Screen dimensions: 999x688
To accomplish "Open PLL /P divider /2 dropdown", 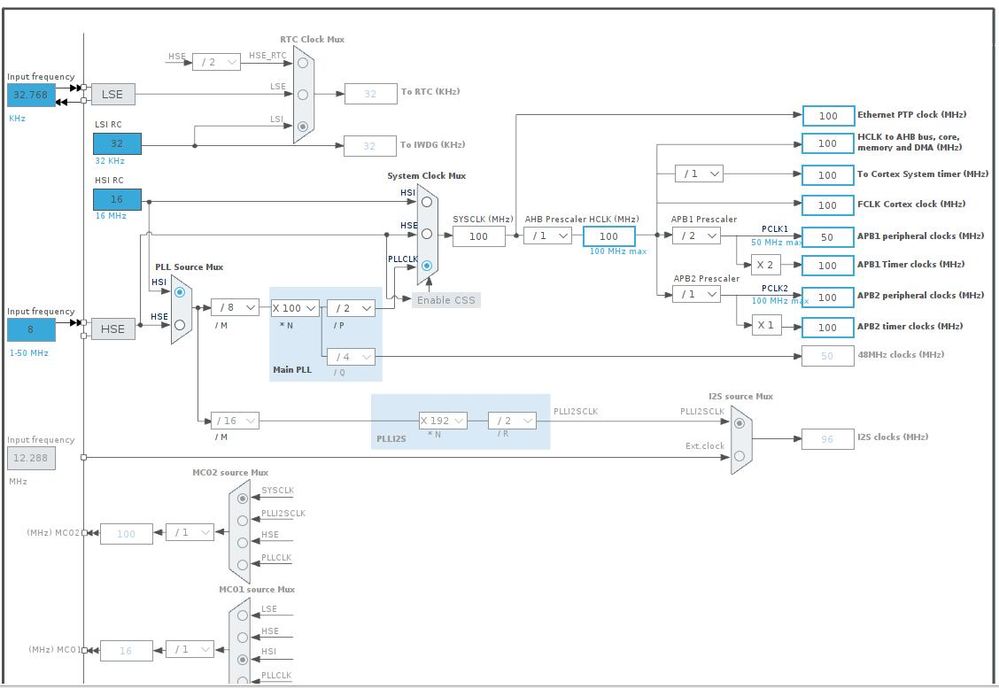I will click(351, 308).
